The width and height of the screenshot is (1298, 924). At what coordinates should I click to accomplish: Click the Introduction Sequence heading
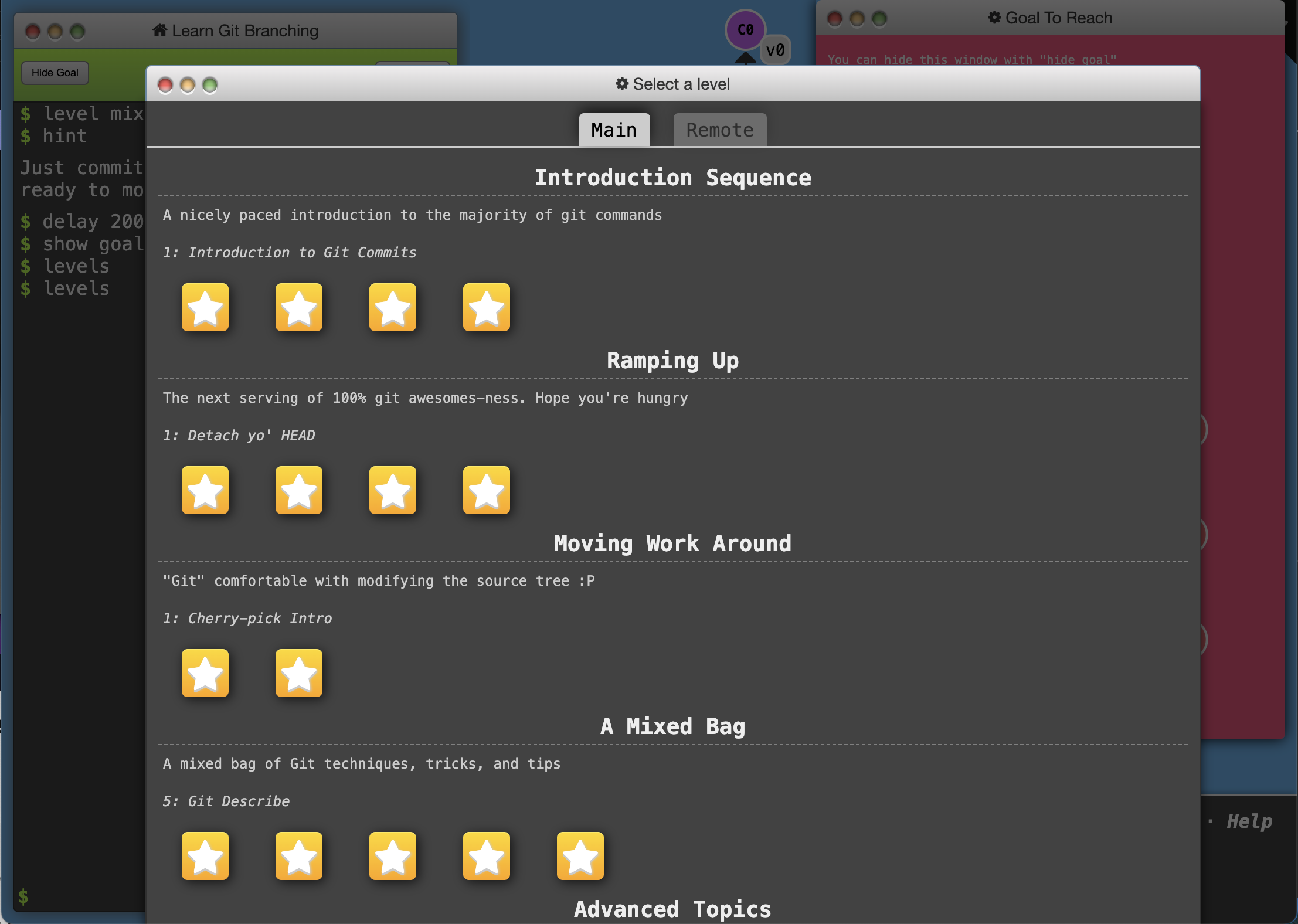(673, 178)
